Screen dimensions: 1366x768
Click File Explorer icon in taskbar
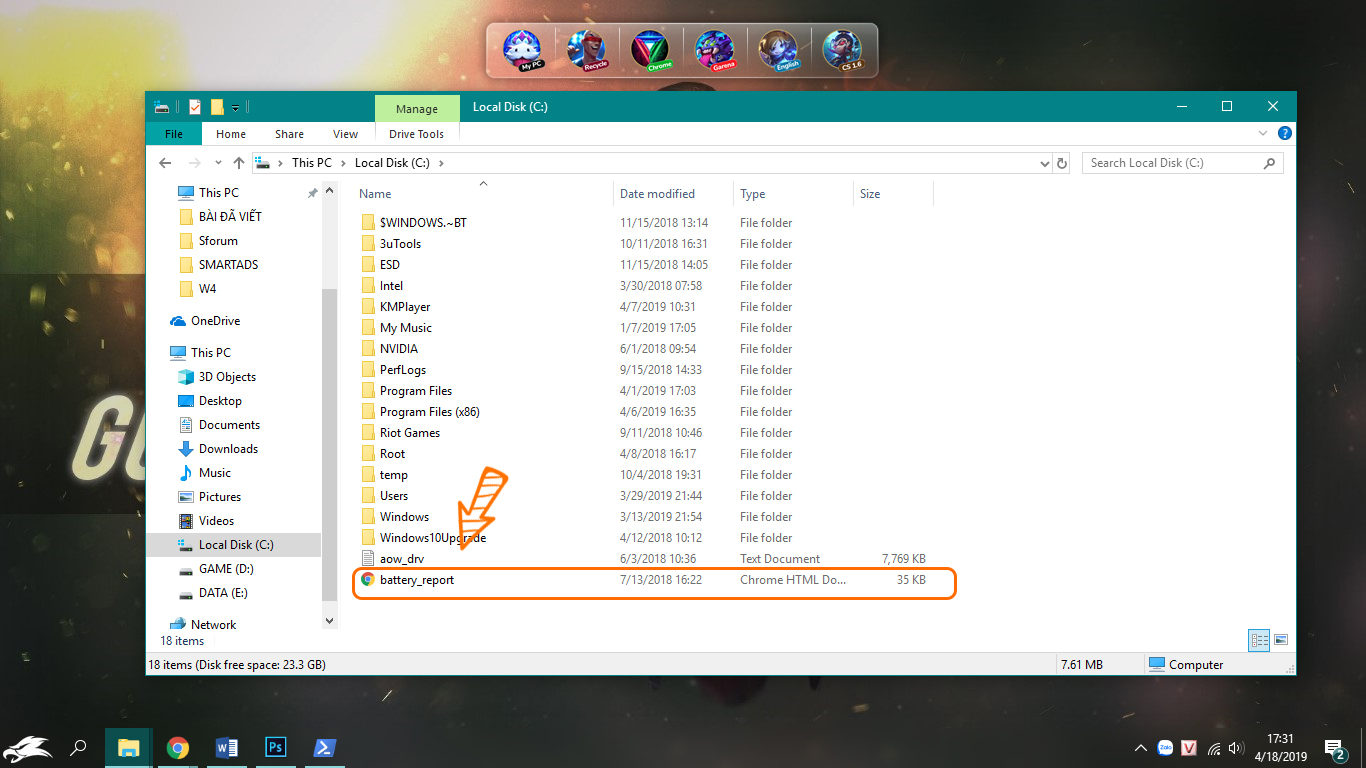129,747
